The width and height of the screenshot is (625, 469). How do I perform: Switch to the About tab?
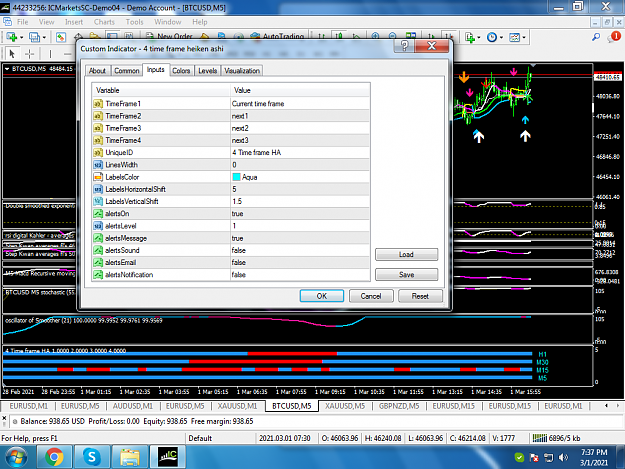coord(97,71)
